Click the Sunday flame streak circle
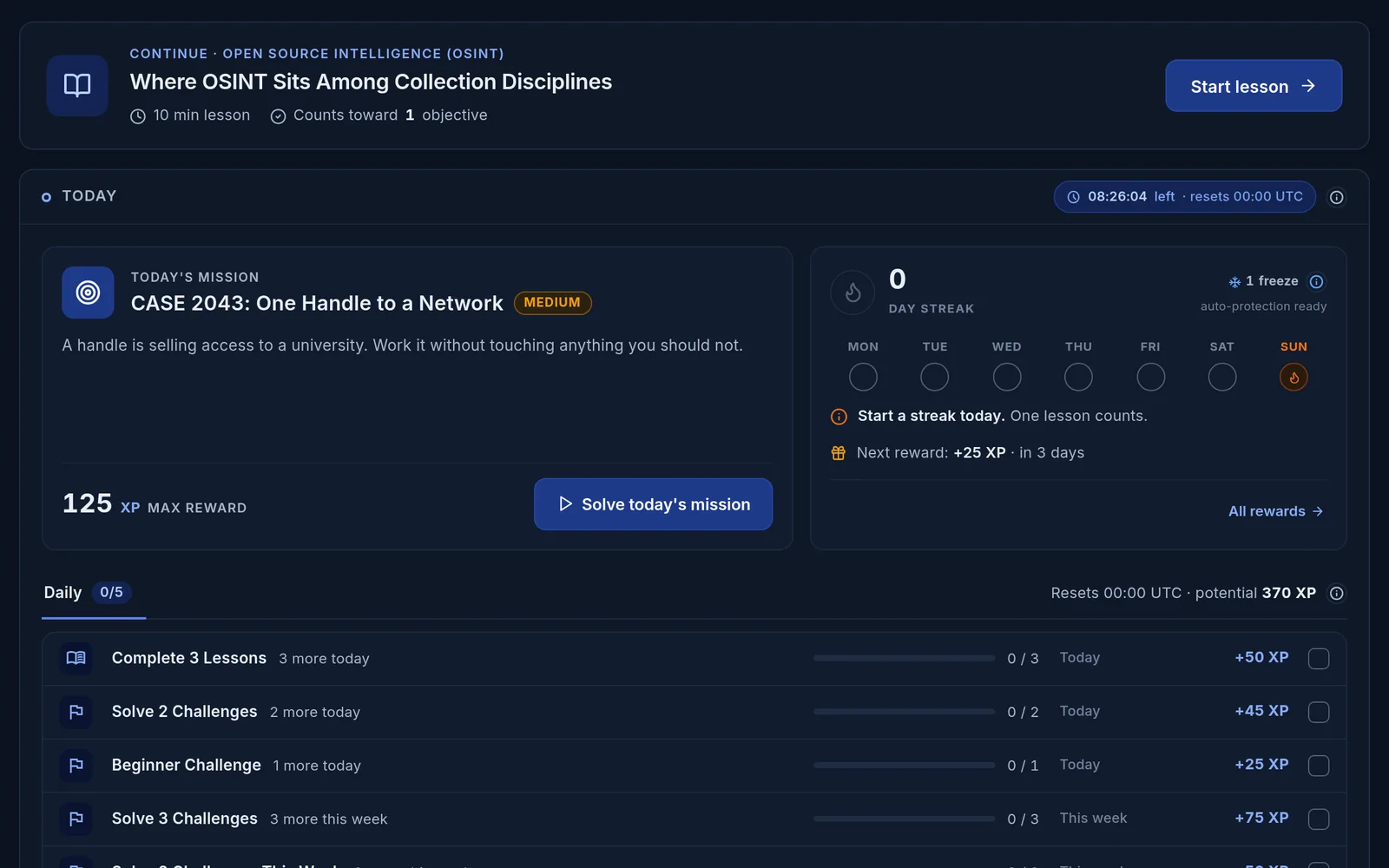Image resolution: width=1389 pixels, height=868 pixels. pyautogui.click(x=1294, y=377)
